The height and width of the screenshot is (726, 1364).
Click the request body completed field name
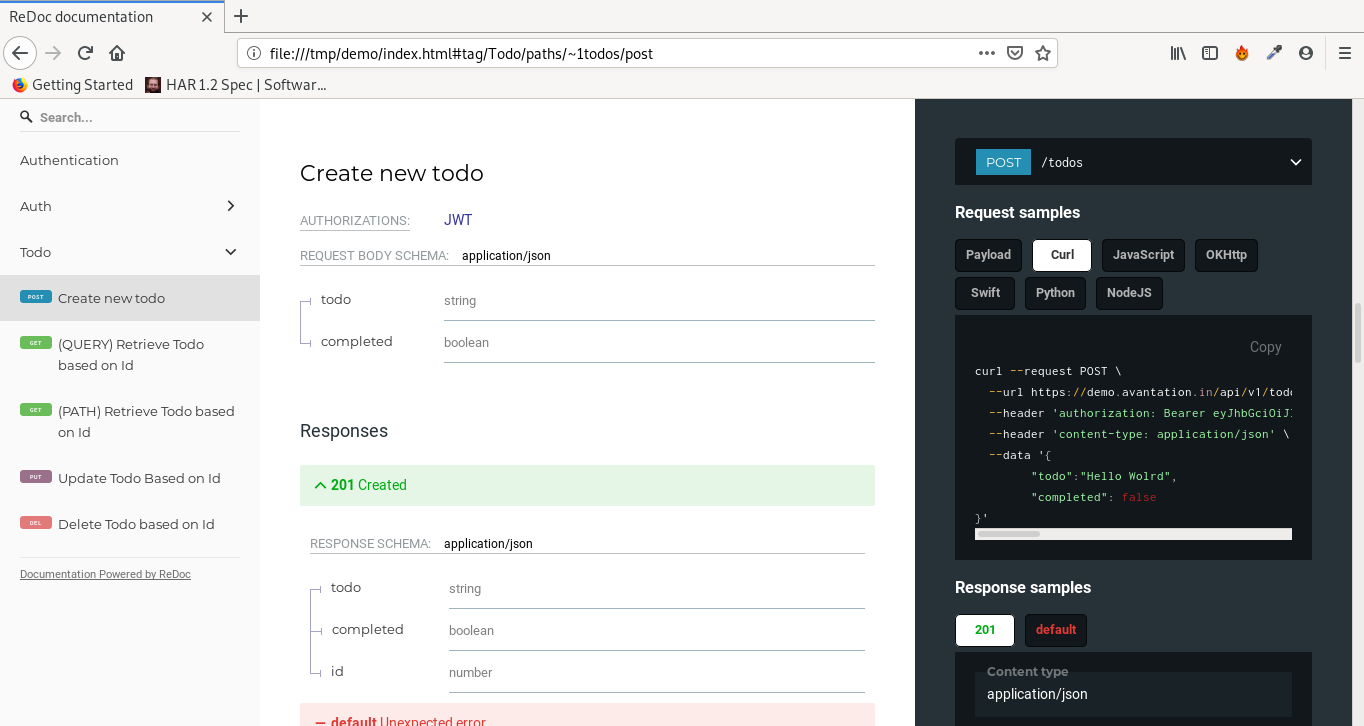(357, 342)
